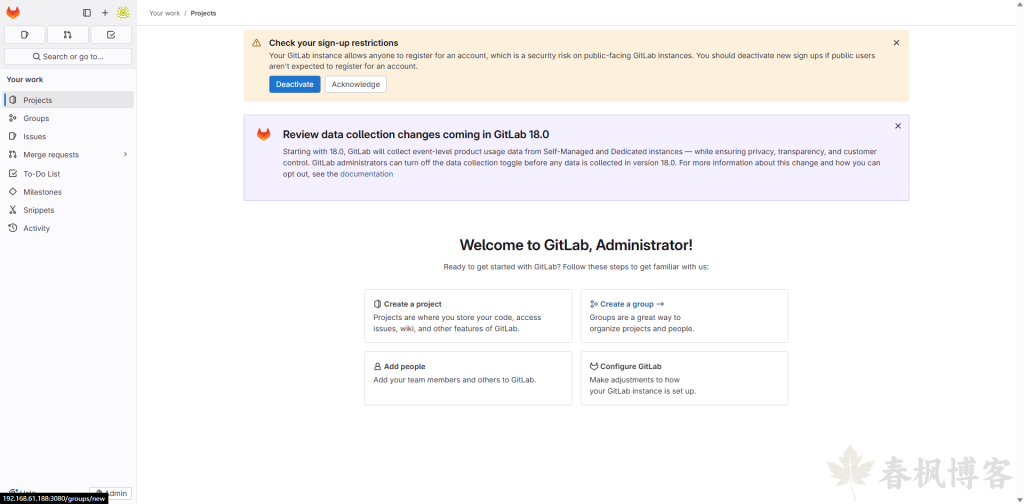Select Projects in the sidebar
Image resolution: width=1024 pixels, height=504 pixels.
click(x=69, y=100)
